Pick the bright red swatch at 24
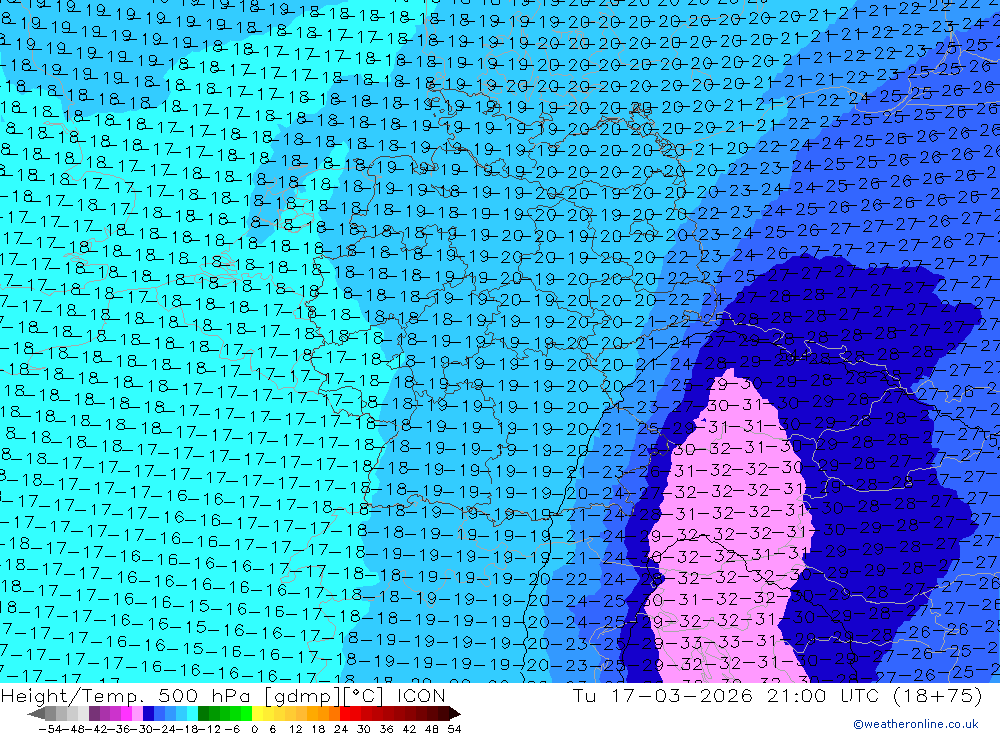Viewport: 1000px width, 733px height. click(344, 713)
